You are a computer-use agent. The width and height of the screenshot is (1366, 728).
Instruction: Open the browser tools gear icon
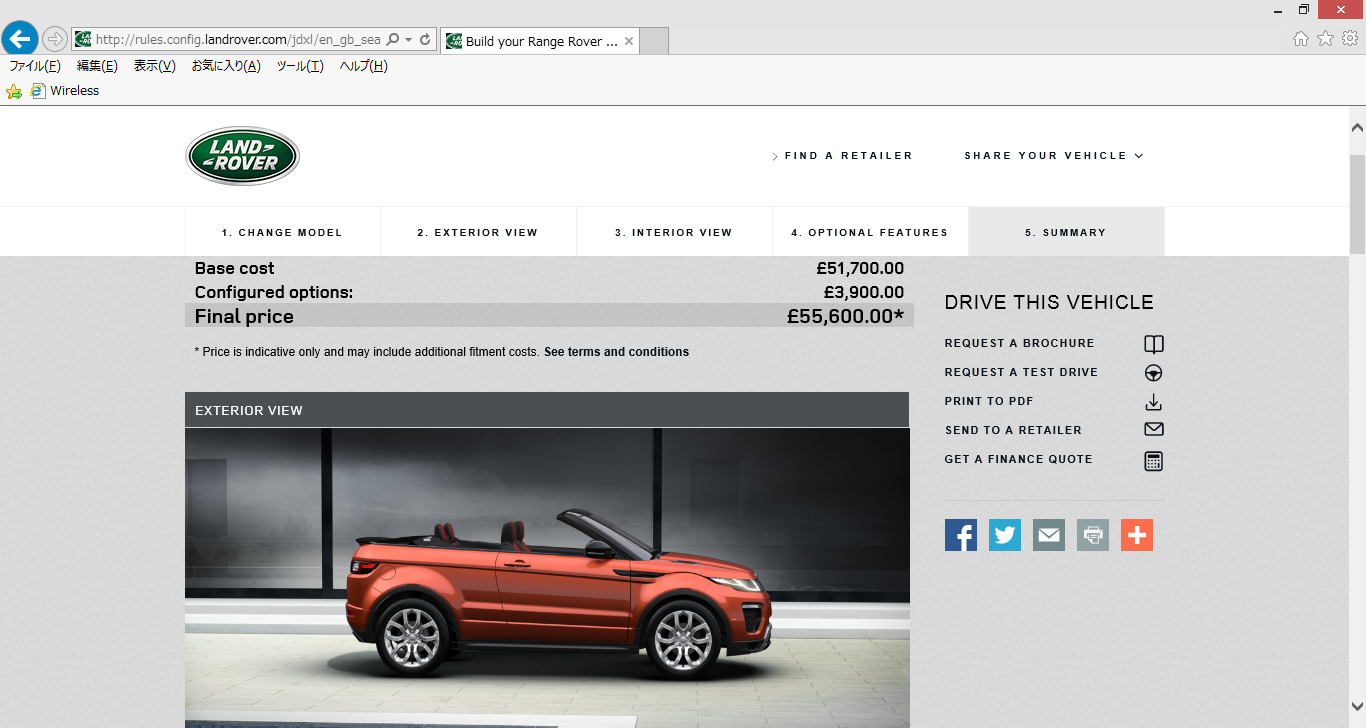1349,39
